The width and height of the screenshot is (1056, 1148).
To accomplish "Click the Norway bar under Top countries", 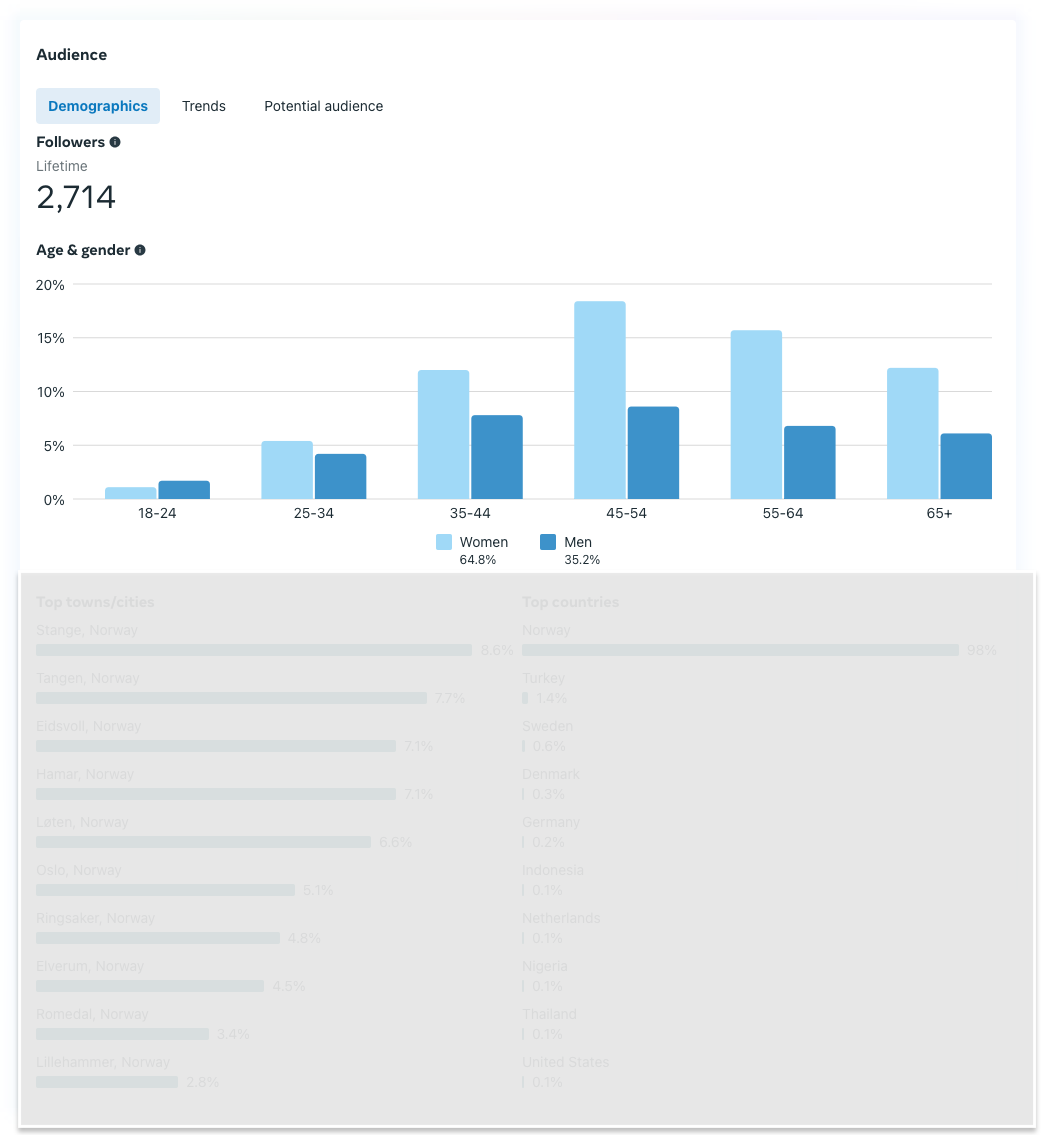I will (x=740, y=650).
